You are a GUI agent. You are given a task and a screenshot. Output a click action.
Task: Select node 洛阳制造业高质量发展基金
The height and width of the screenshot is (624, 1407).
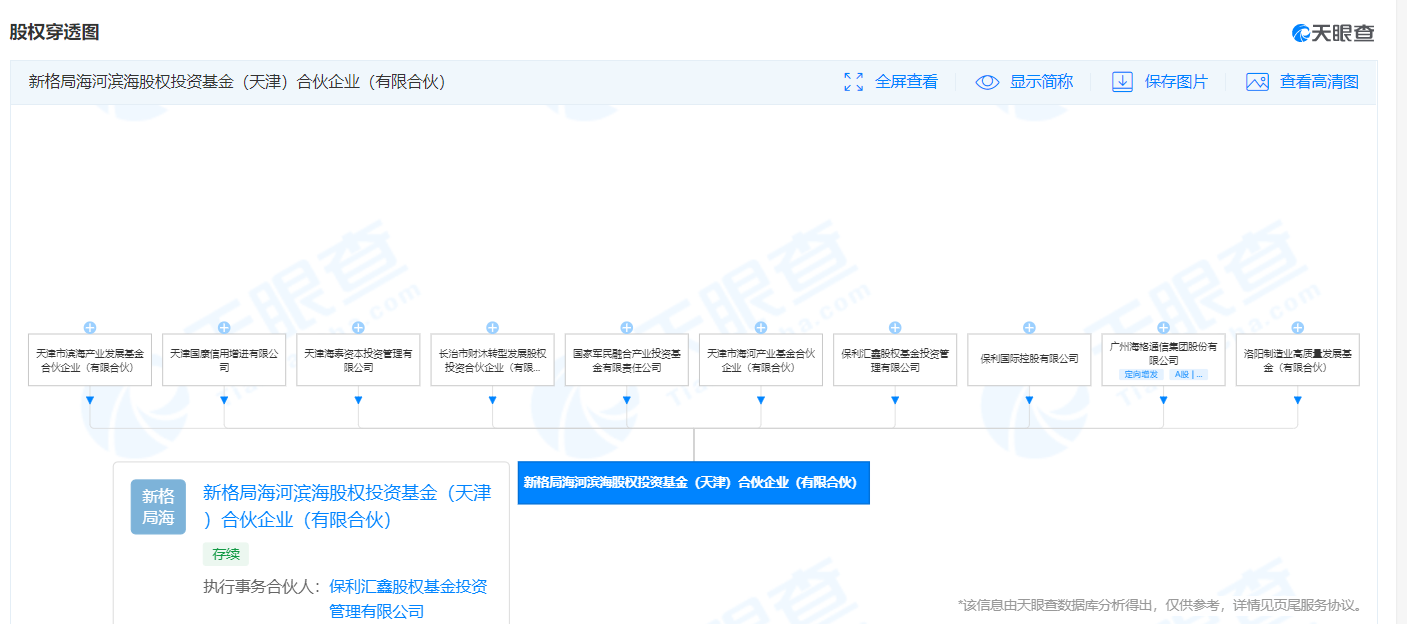pos(1298,360)
